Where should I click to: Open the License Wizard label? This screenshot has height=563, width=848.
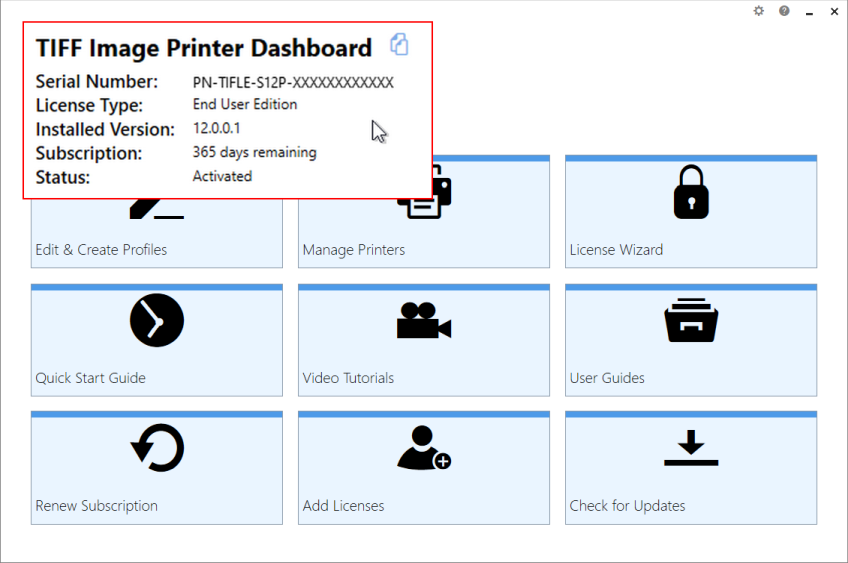click(x=616, y=250)
